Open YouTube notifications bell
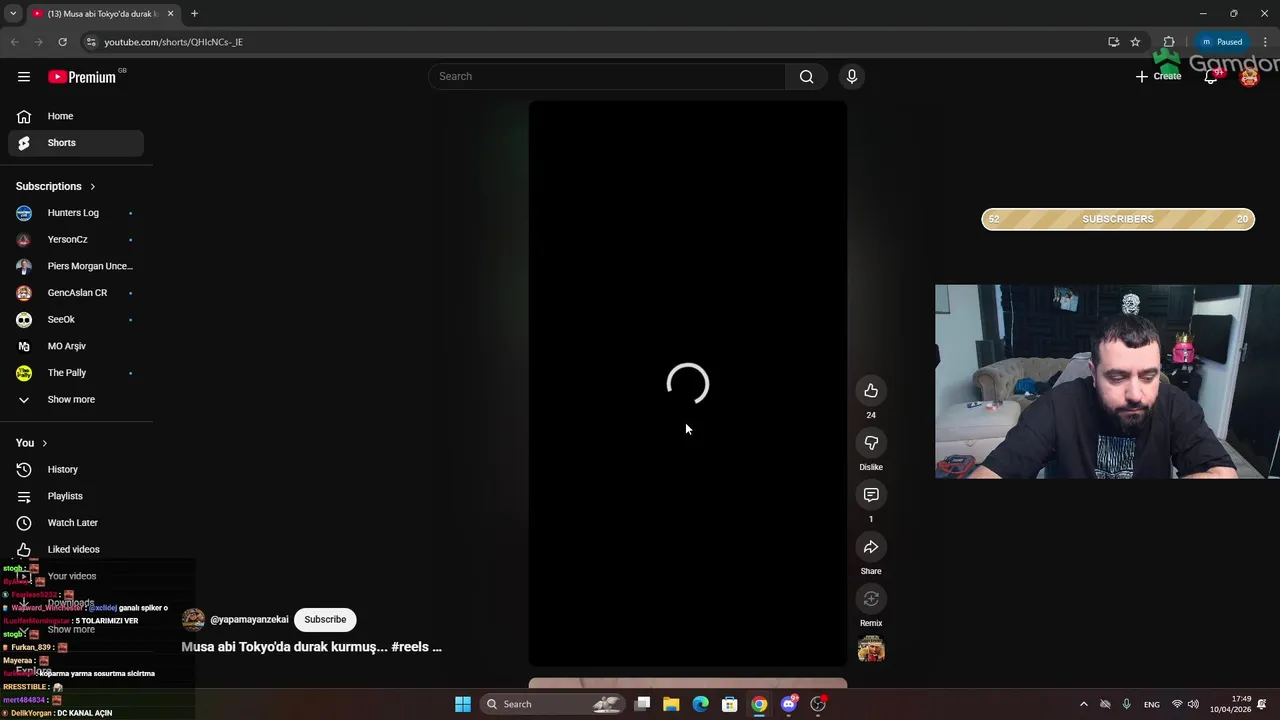Viewport: 1280px width, 720px height. tap(1211, 77)
